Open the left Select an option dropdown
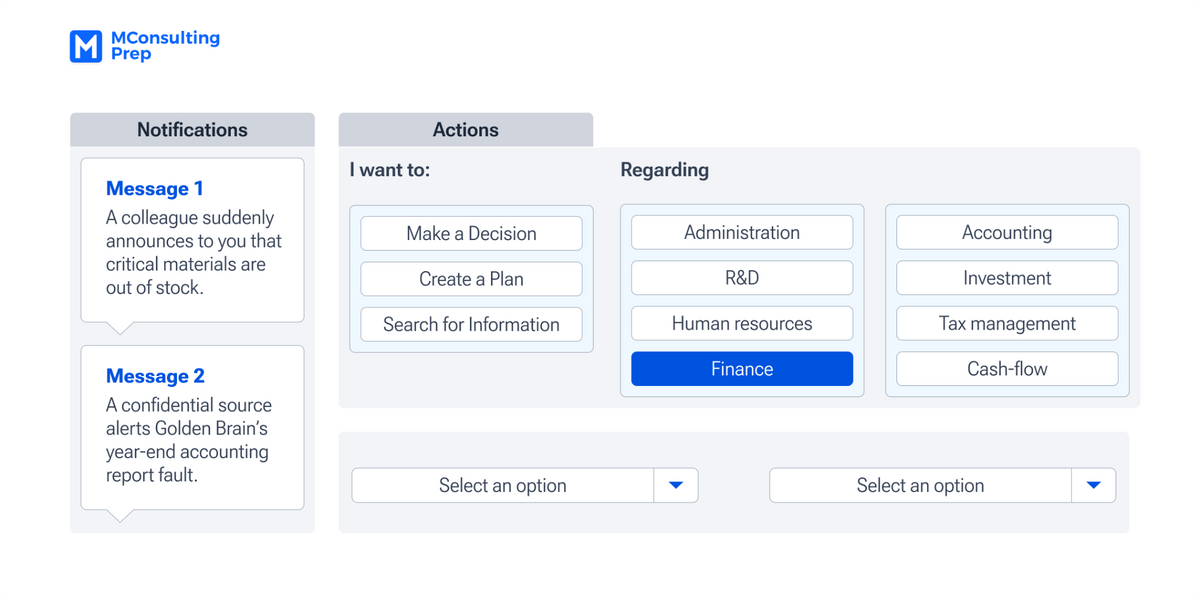 click(x=525, y=485)
